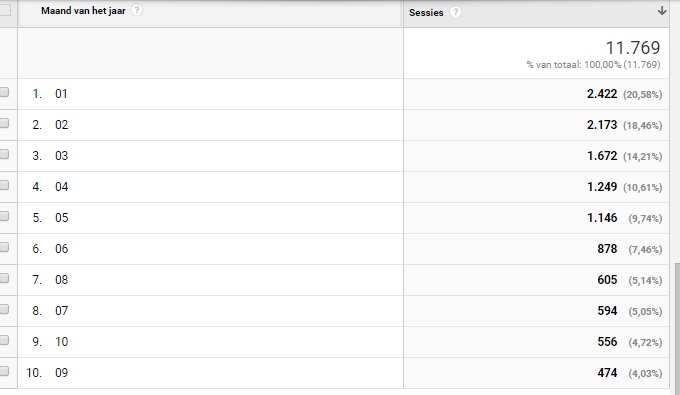Viewport: 680px width, 395px height.
Task: Click month value 01 in the first row
Action: tap(61, 94)
